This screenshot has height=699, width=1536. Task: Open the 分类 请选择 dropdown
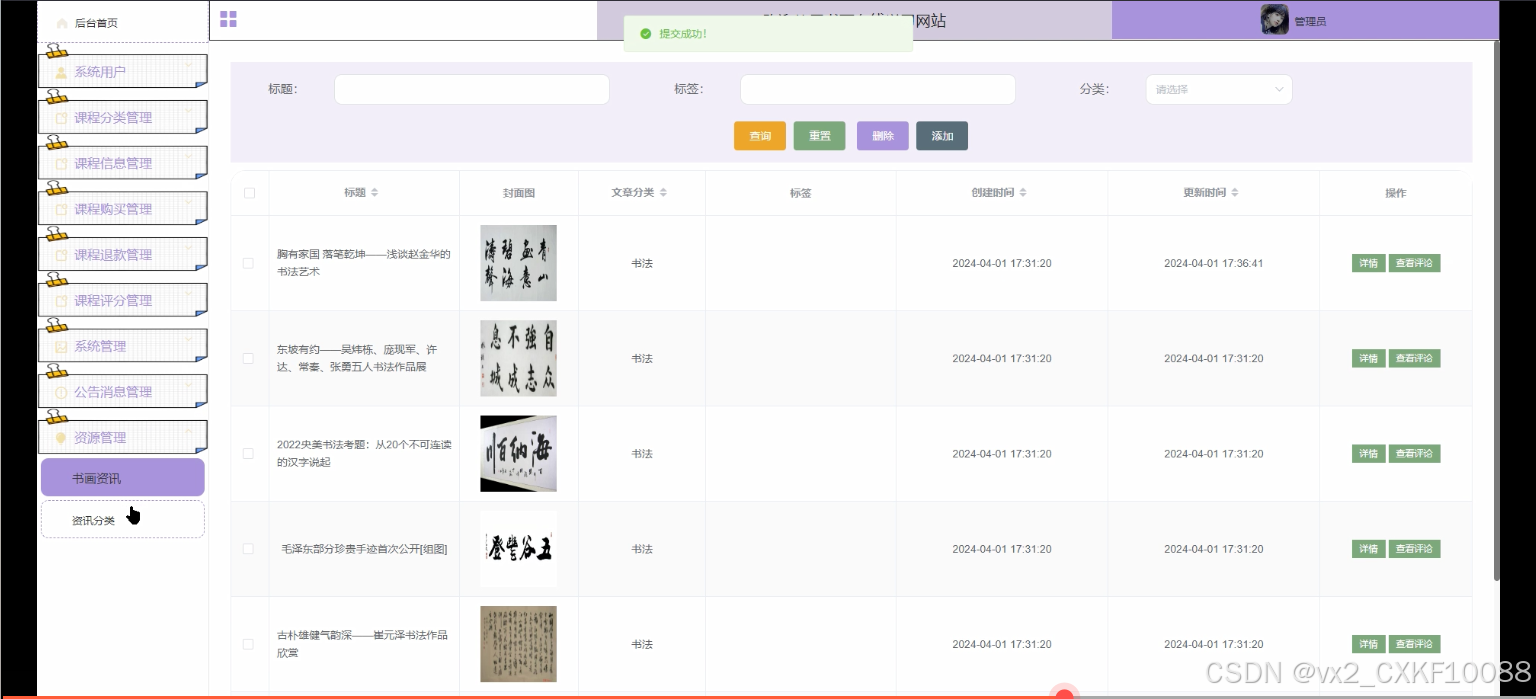(x=1219, y=89)
